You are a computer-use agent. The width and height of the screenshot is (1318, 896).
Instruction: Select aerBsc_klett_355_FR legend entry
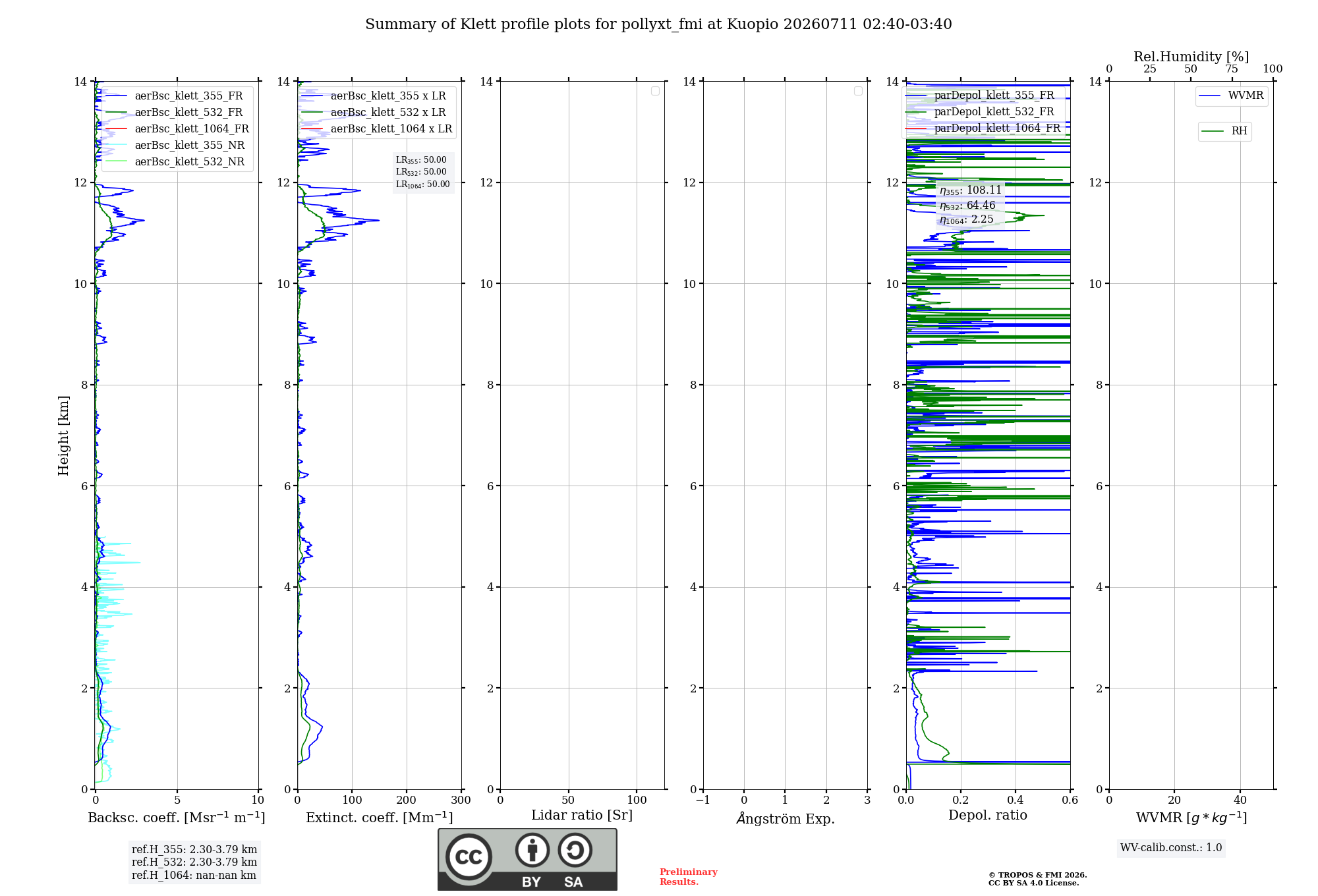click(x=175, y=96)
